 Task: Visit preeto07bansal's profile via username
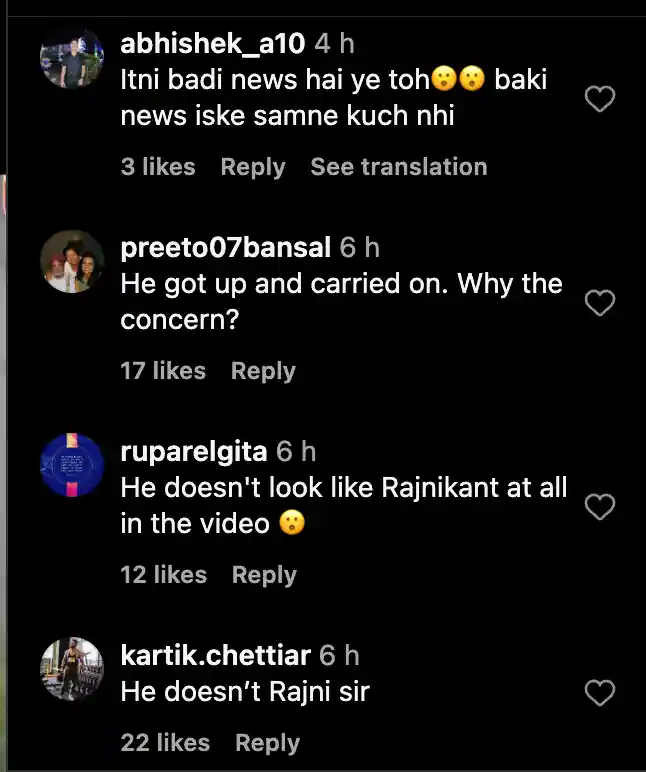[225, 248]
